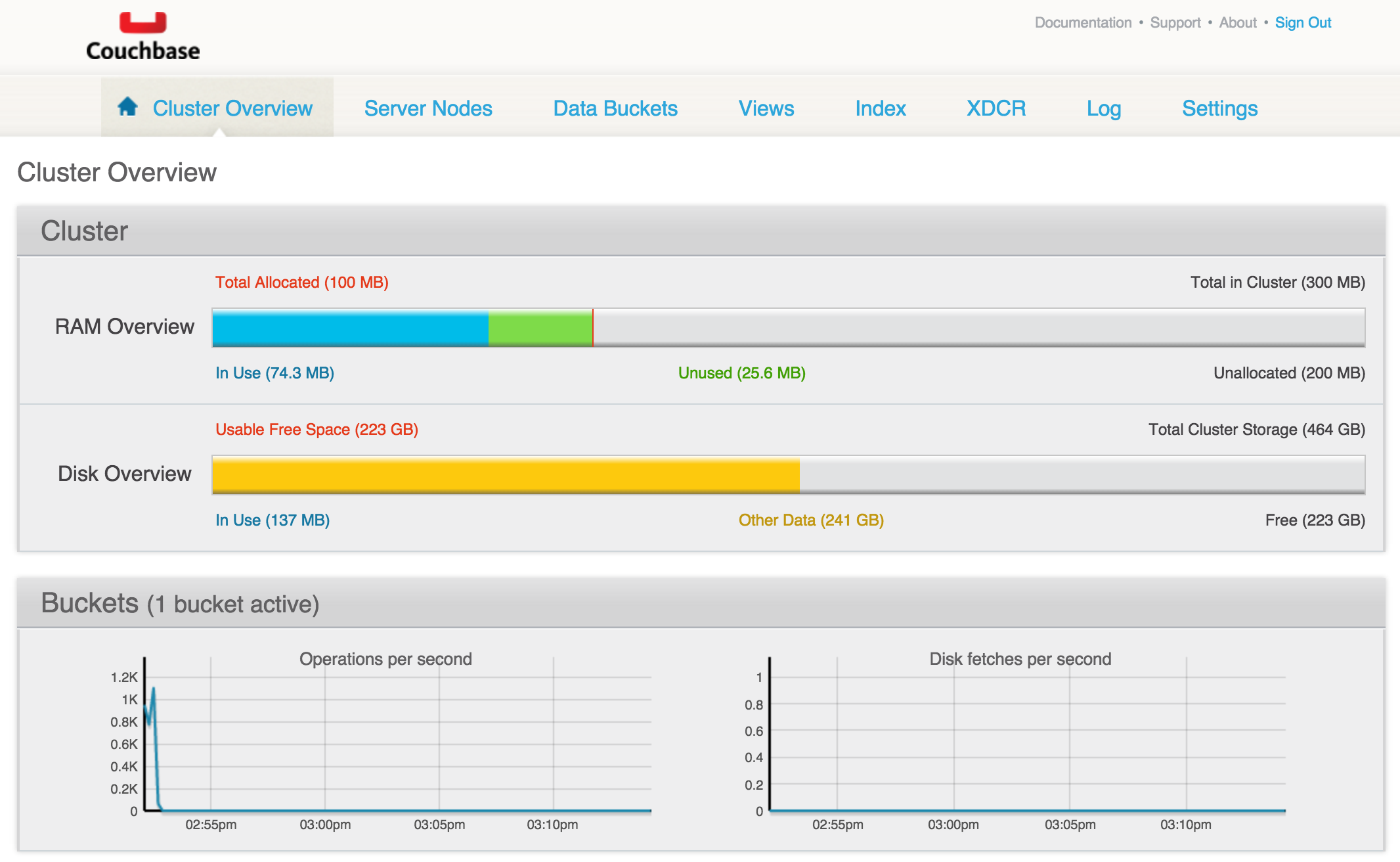1400x862 pixels.
Task: Select the Index tab
Action: tap(881, 108)
